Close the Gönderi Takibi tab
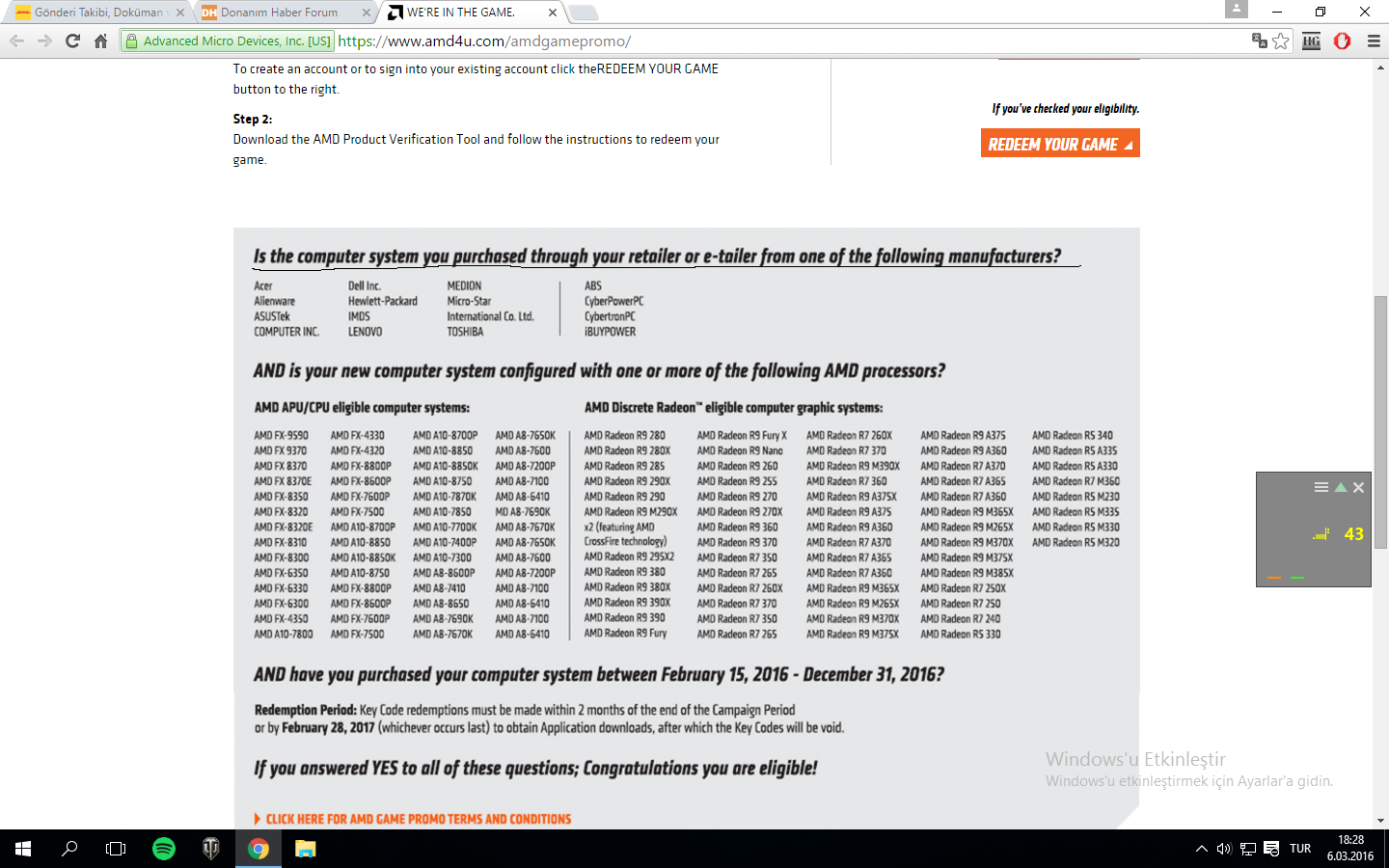 [x=179, y=13]
